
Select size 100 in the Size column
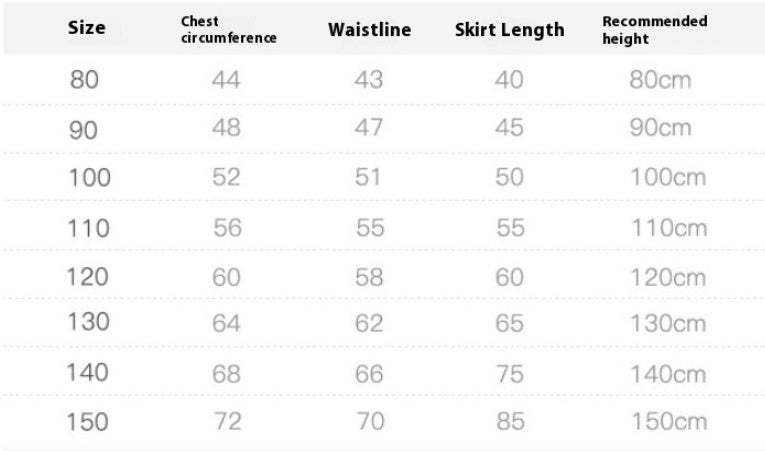coord(88,178)
